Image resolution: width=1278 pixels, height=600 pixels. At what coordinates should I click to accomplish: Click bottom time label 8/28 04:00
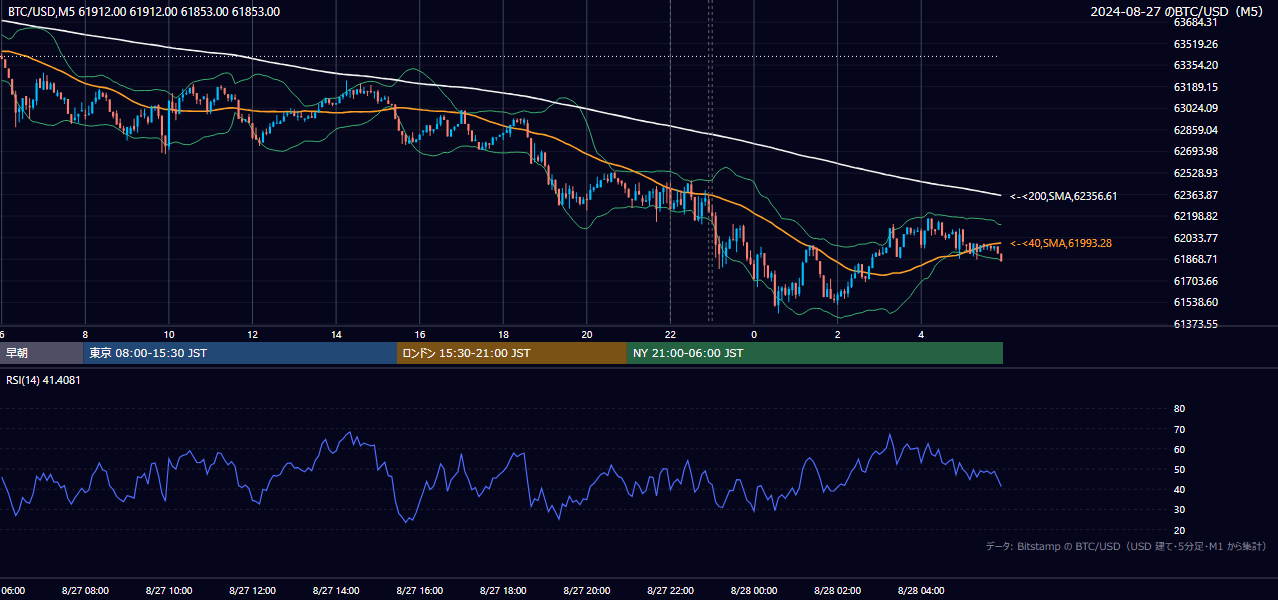pos(921,590)
